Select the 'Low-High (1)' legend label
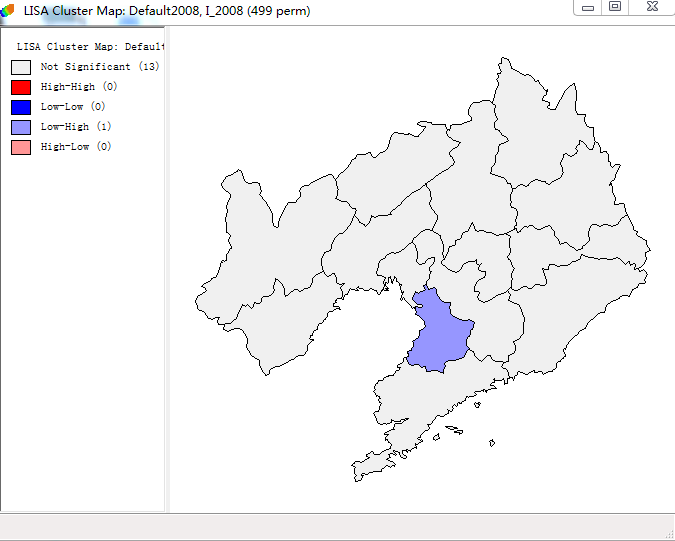Screen dimensions: 675x541 coord(76,127)
